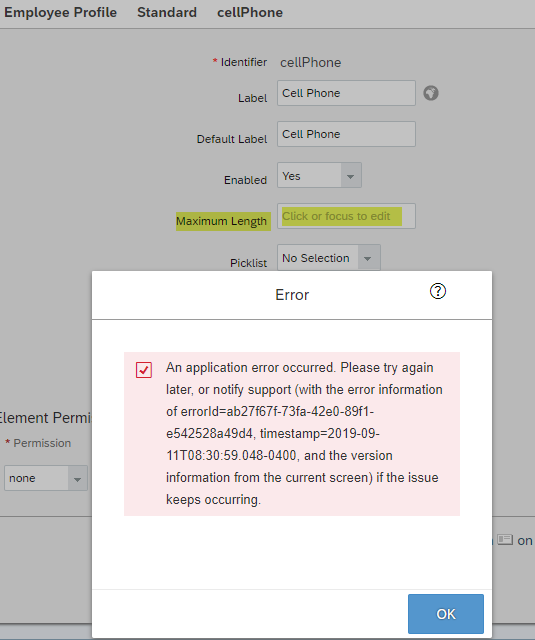
Task: Click the Maximum Length edit field
Action: (346, 216)
